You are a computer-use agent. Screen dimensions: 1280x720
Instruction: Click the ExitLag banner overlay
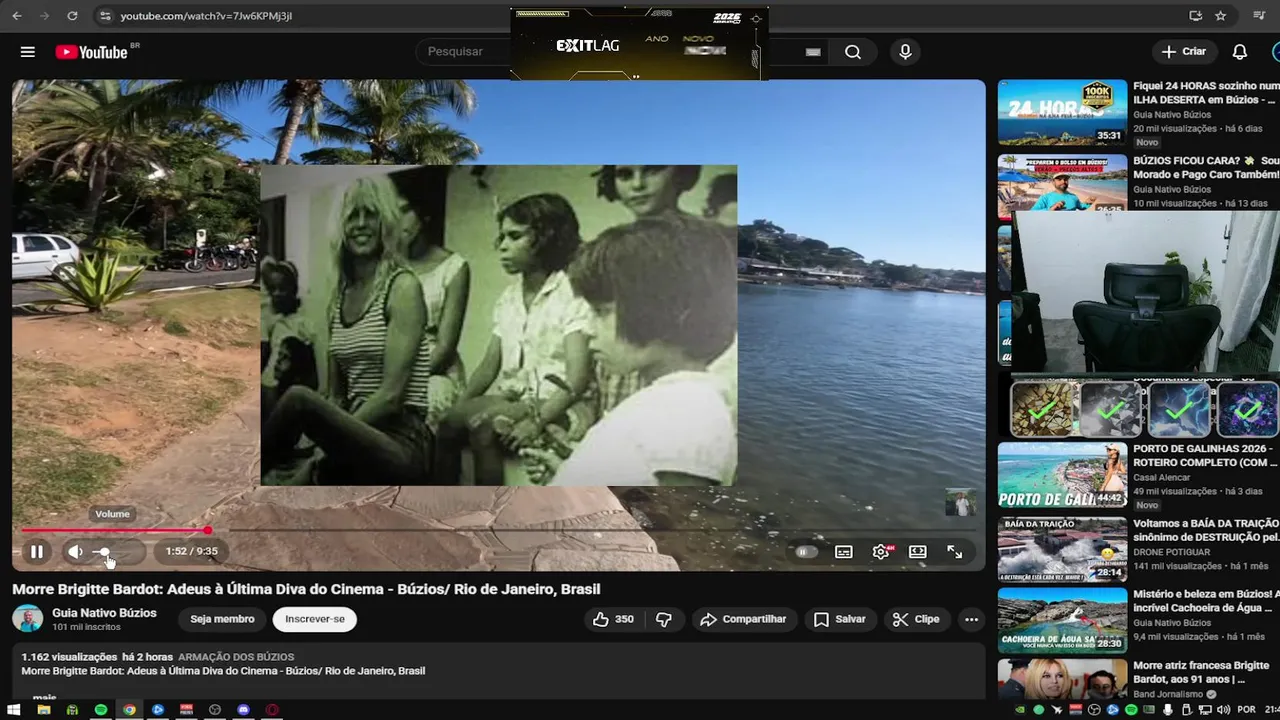point(639,44)
